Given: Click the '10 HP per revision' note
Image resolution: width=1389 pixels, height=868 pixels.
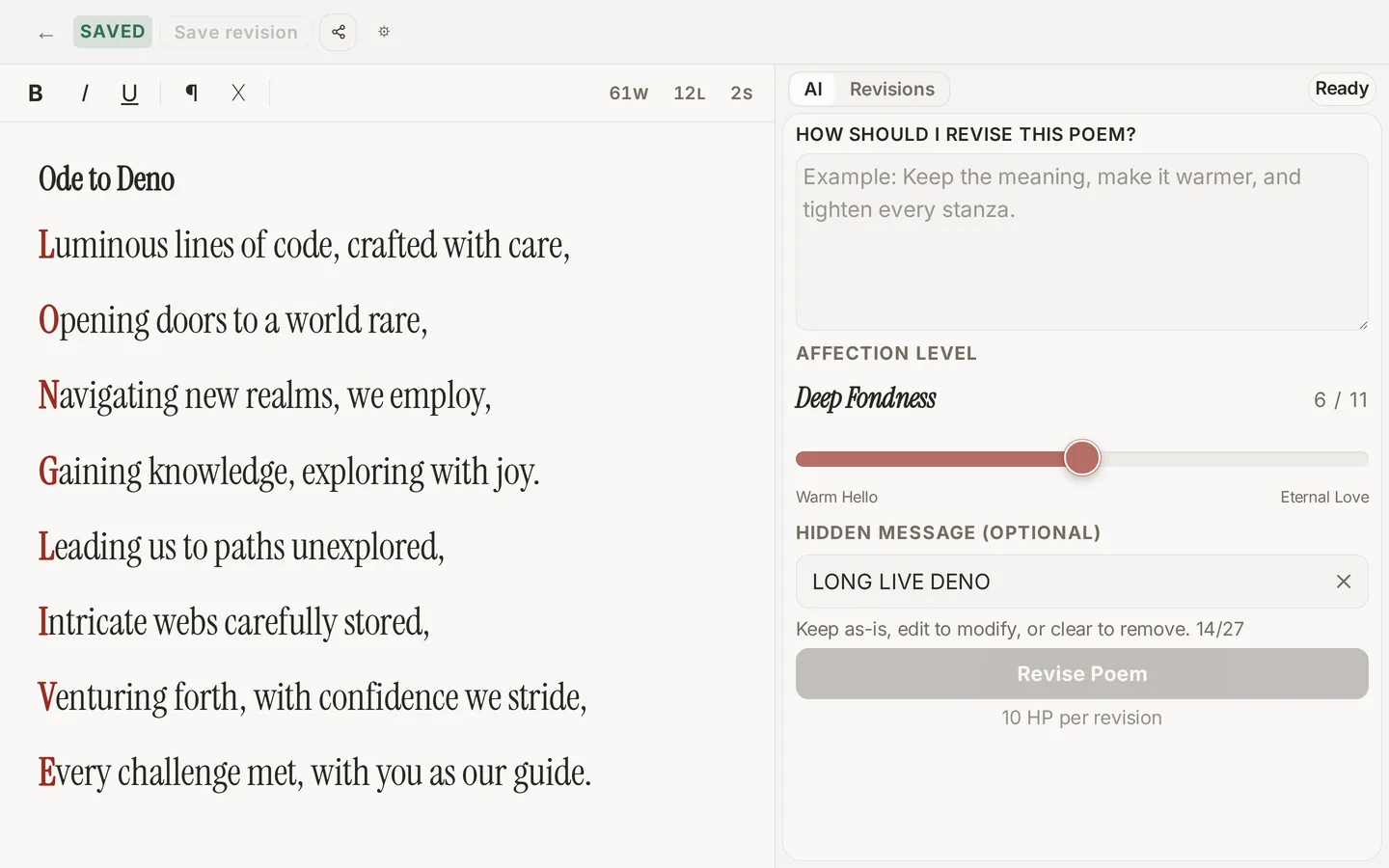Looking at the screenshot, I should (1082, 719).
